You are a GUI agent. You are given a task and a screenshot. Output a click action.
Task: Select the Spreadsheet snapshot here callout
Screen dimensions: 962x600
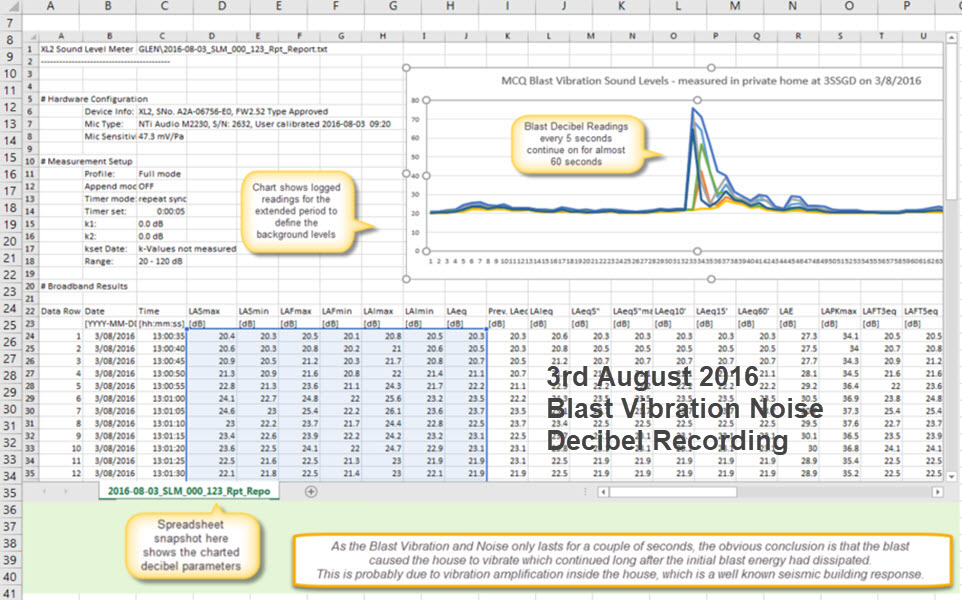(191, 545)
